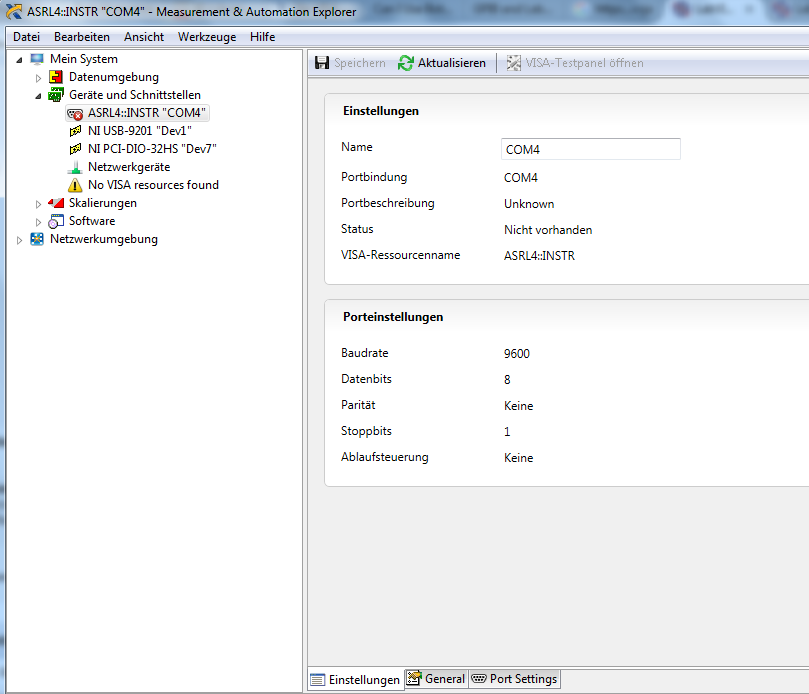809x694 pixels.
Task: Click the Aktualisieren button label
Action: tap(451, 63)
